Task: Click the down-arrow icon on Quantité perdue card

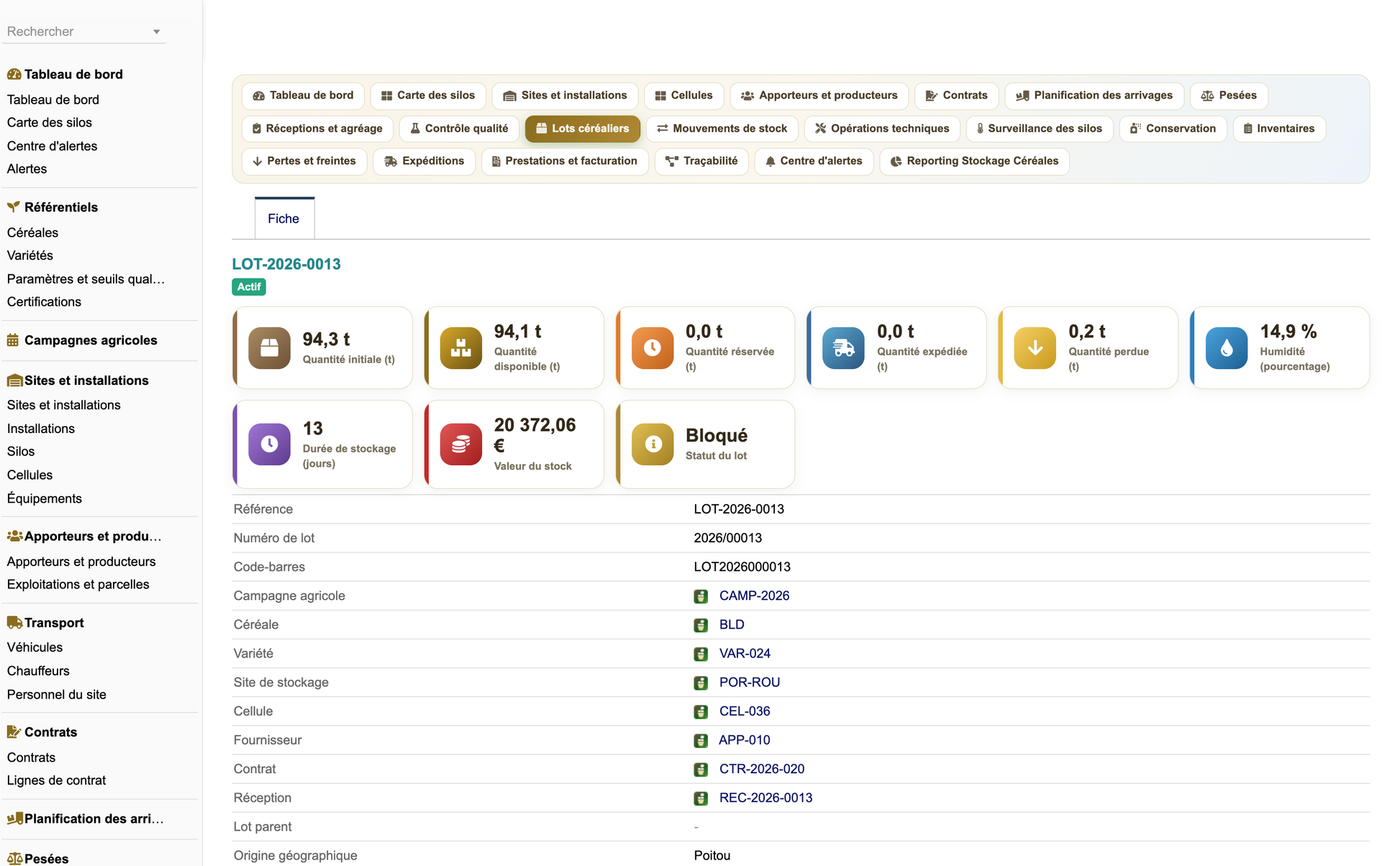Action: pyautogui.click(x=1035, y=348)
